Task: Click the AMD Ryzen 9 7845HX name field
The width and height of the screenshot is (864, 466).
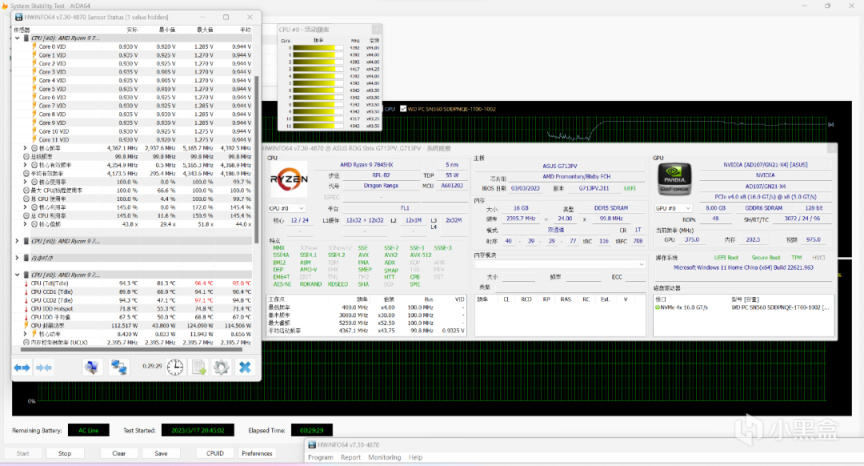Action: pos(366,165)
